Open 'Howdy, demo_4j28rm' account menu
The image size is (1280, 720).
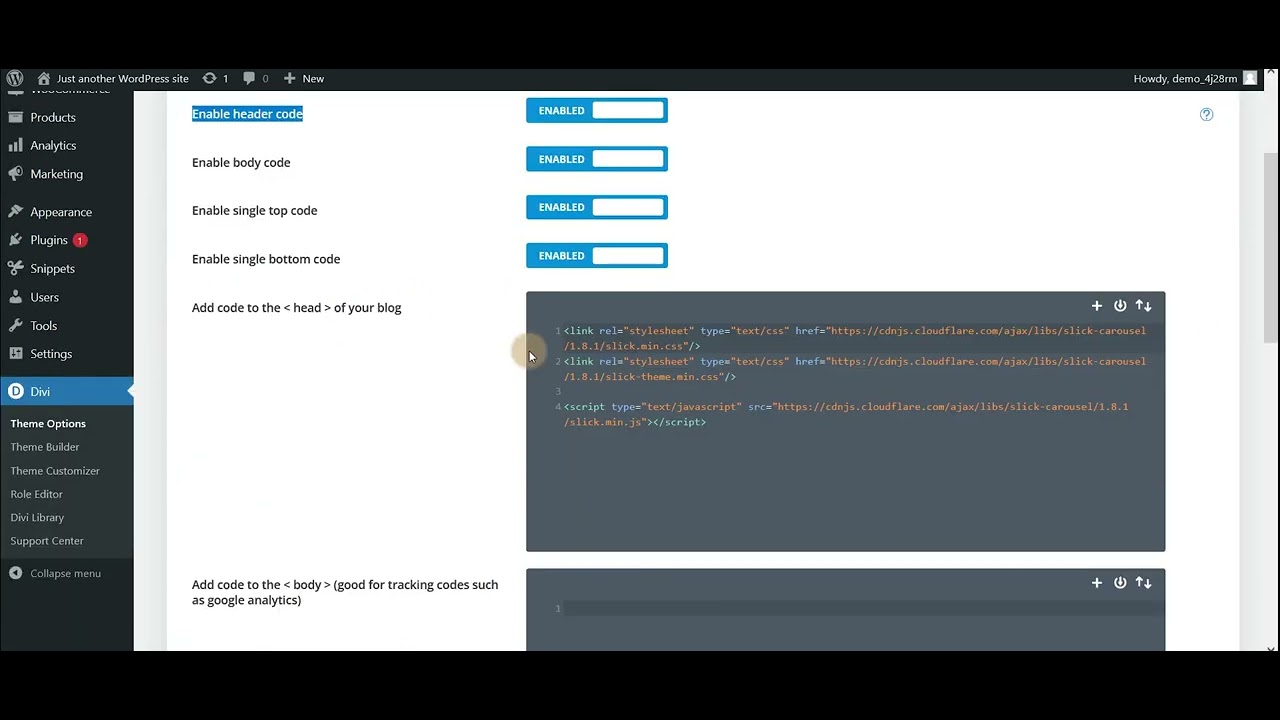[x=1185, y=78]
